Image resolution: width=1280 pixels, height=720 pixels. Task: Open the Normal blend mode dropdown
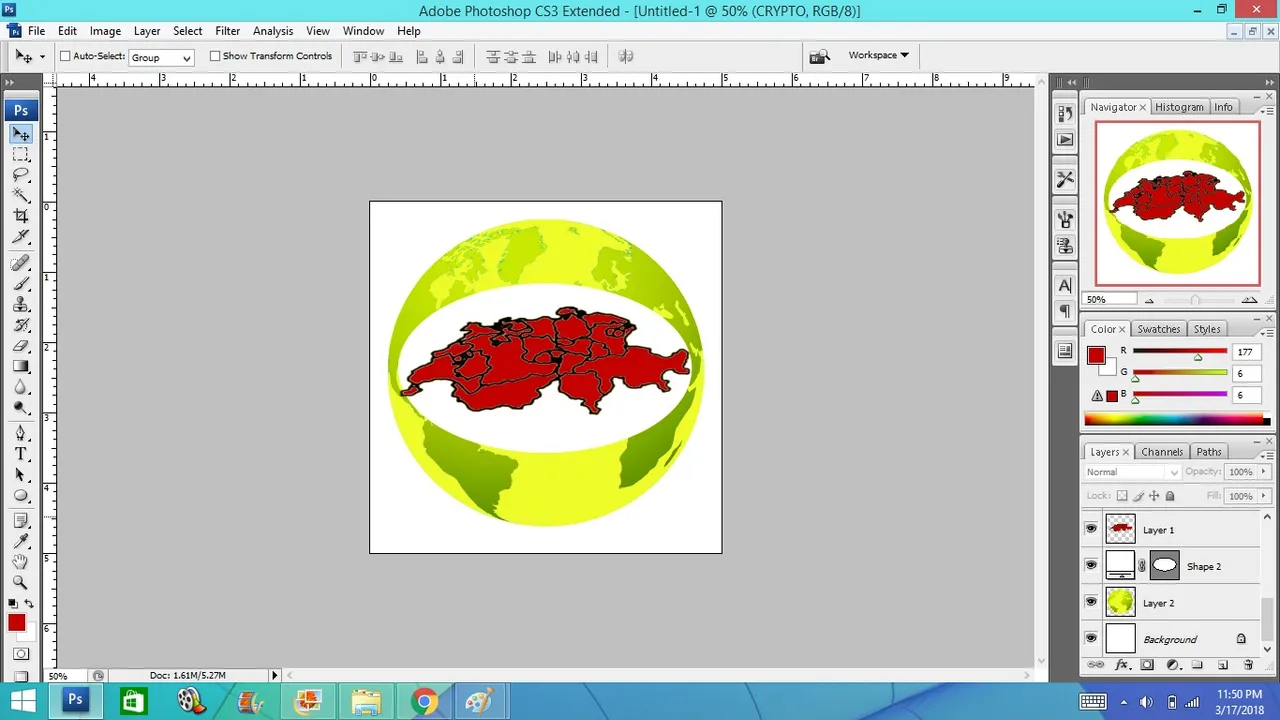1132,472
